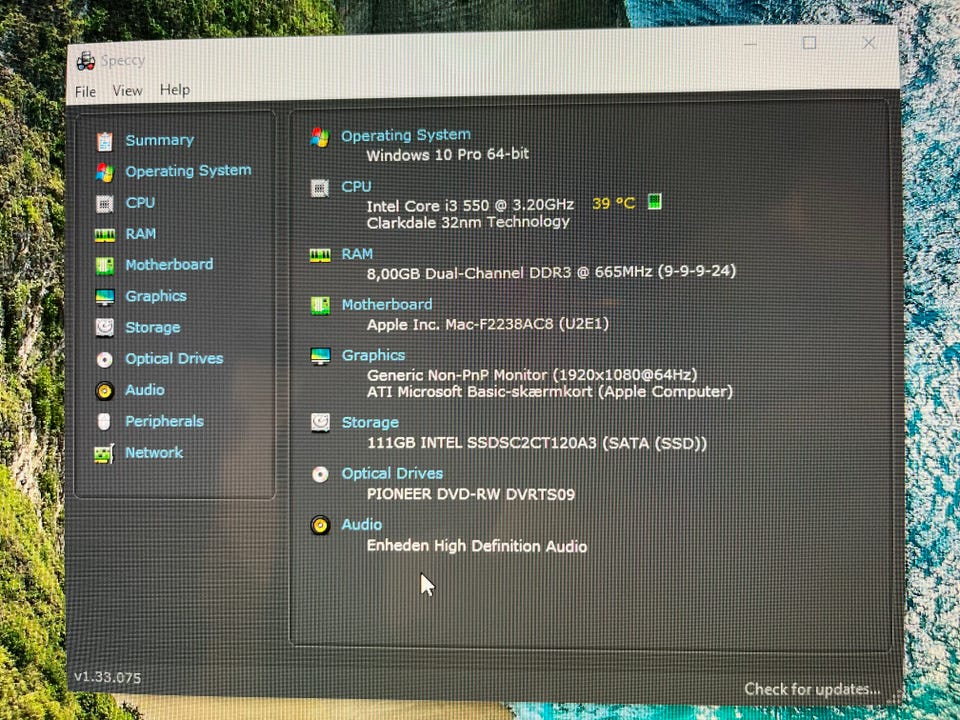Go to the RAM section in sidebar
960x720 pixels.
click(141, 234)
